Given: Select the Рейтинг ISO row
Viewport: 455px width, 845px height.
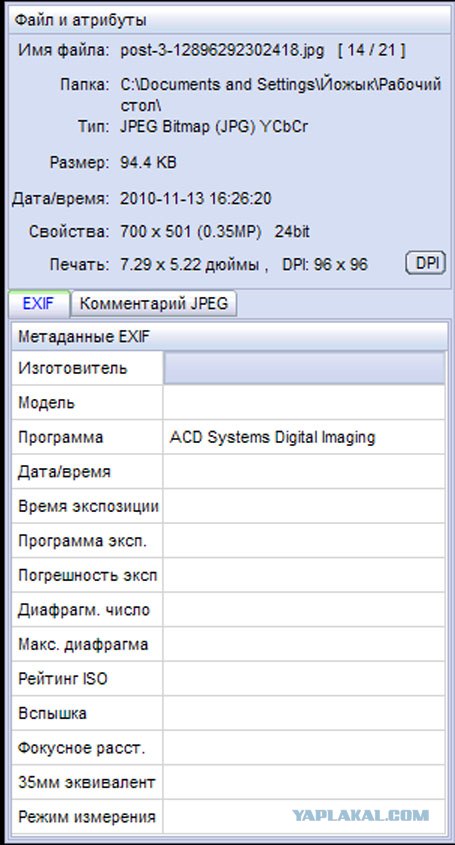Looking at the screenshot, I should (229, 678).
